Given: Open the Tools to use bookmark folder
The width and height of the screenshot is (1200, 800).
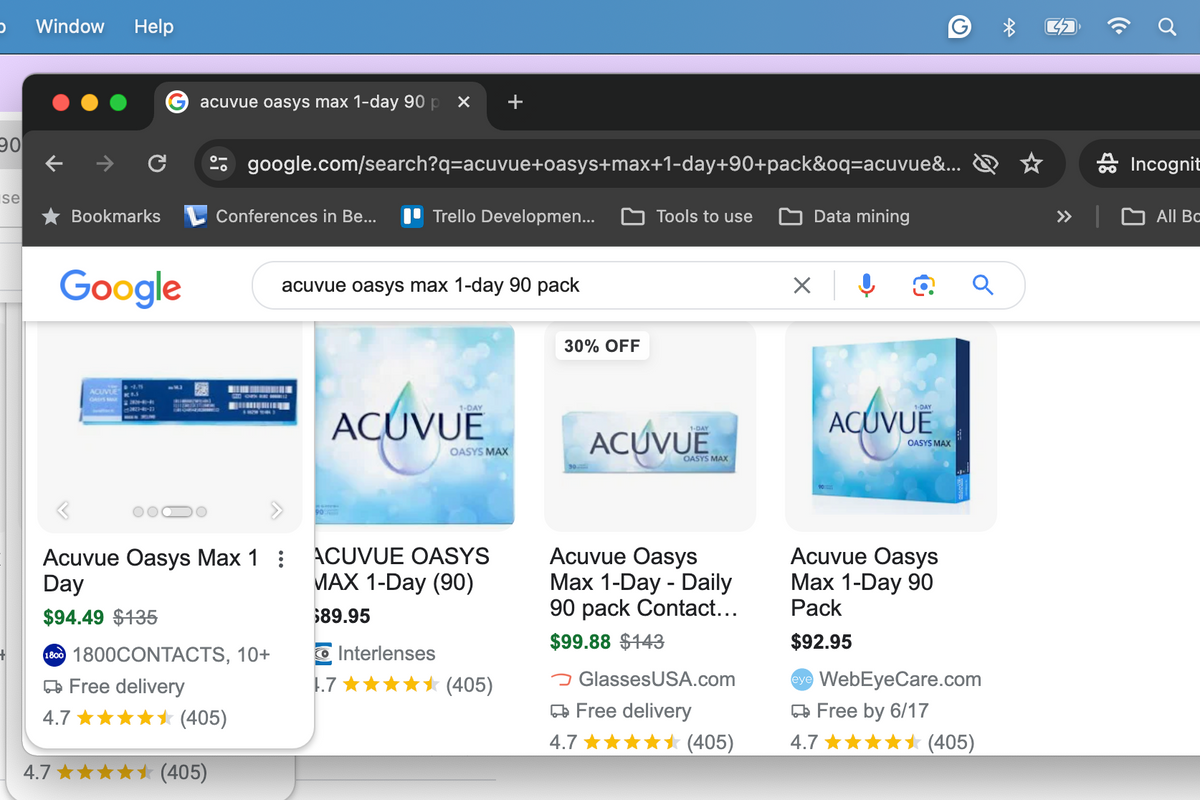Looking at the screenshot, I should [x=687, y=216].
